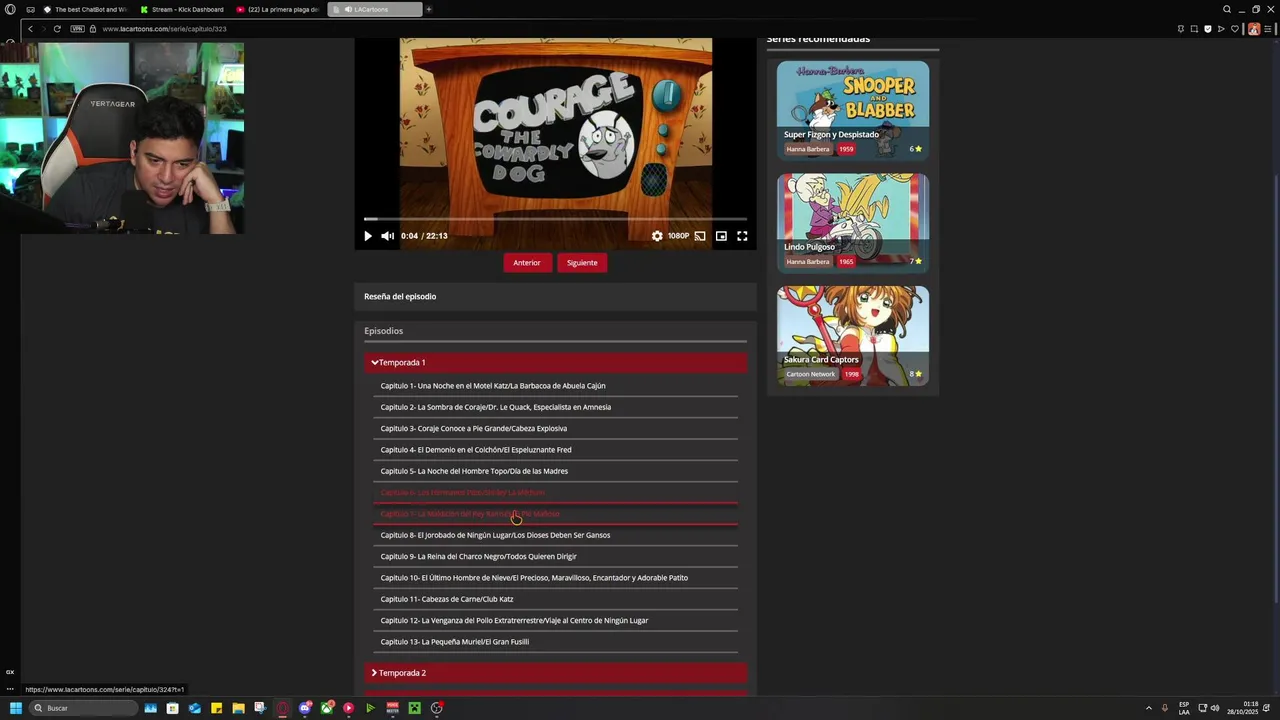
Task: Open Opera snapshot tool
Action: 1194,29
